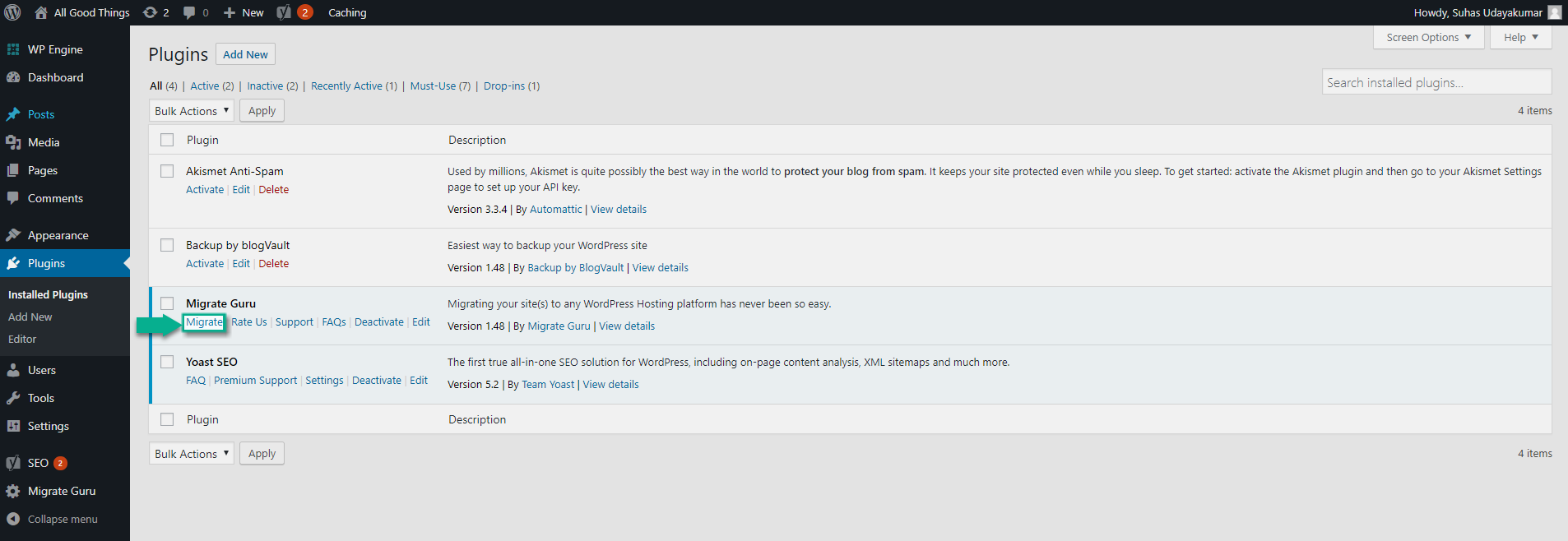Click the WordPress logo in admin bar

tap(13, 12)
